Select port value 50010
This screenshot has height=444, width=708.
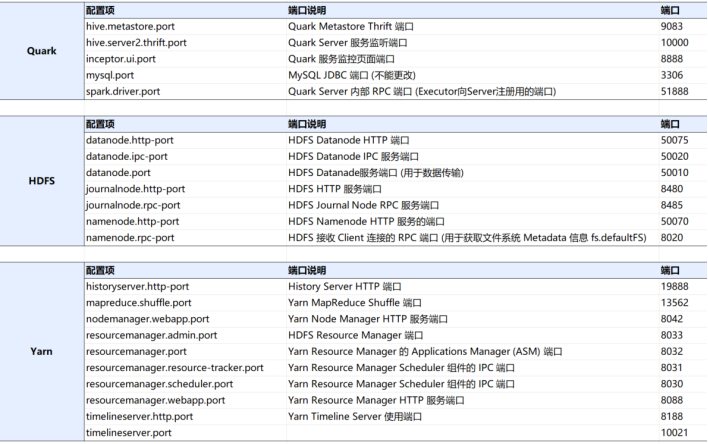[x=683, y=173]
